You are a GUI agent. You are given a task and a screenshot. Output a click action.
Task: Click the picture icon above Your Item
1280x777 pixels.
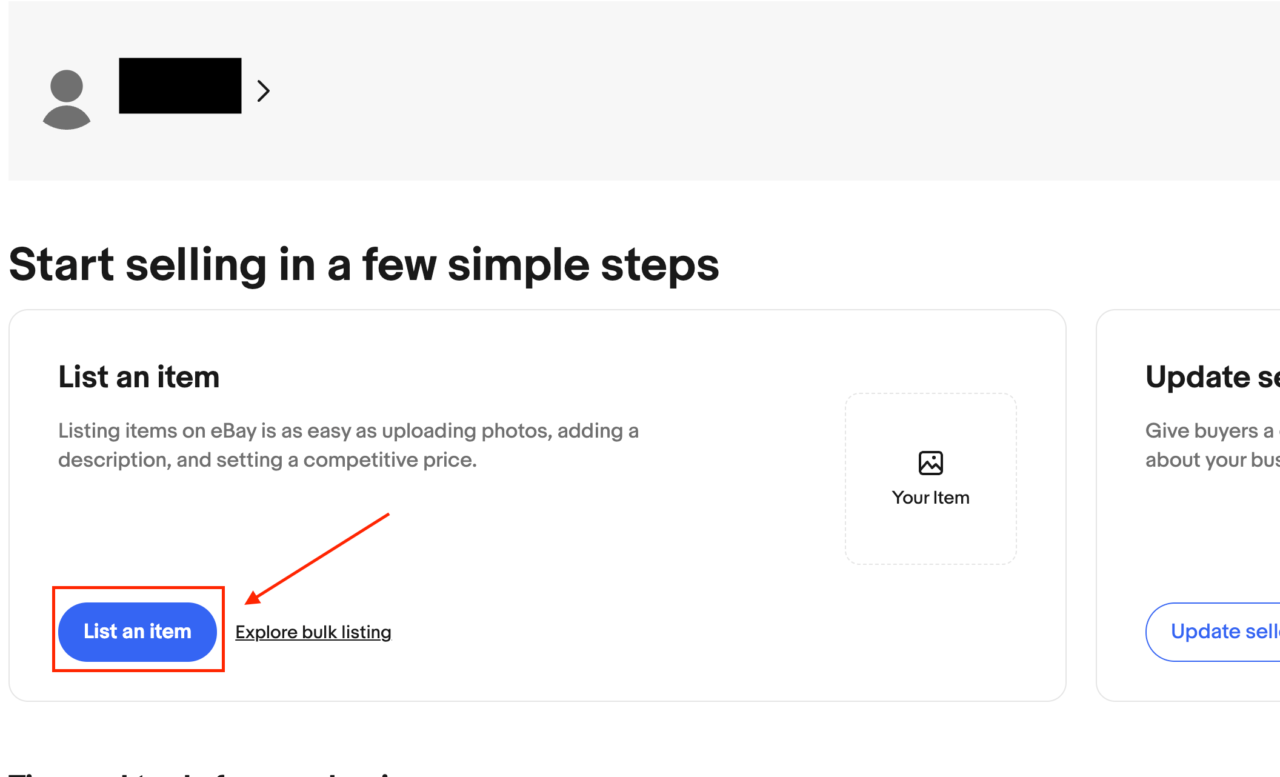[x=931, y=463]
